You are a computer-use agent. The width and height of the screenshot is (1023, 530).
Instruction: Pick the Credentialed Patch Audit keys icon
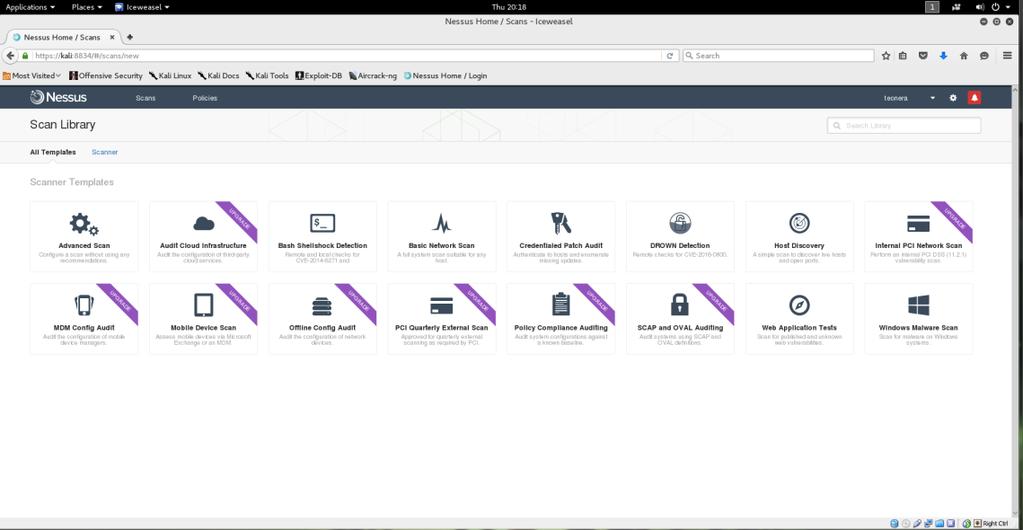pyautogui.click(x=561, y=223)
